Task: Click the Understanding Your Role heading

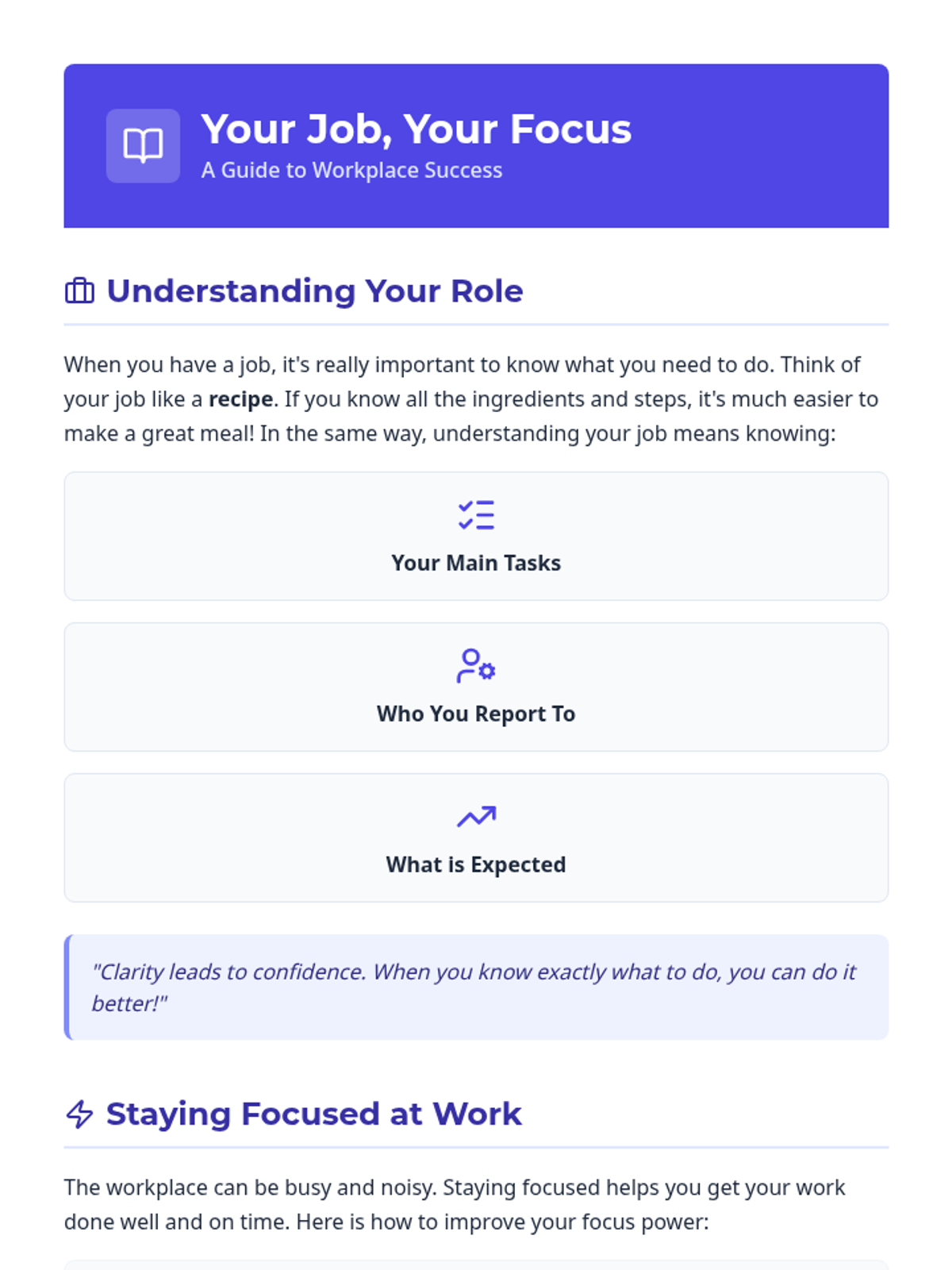Action: click(315, 291)
